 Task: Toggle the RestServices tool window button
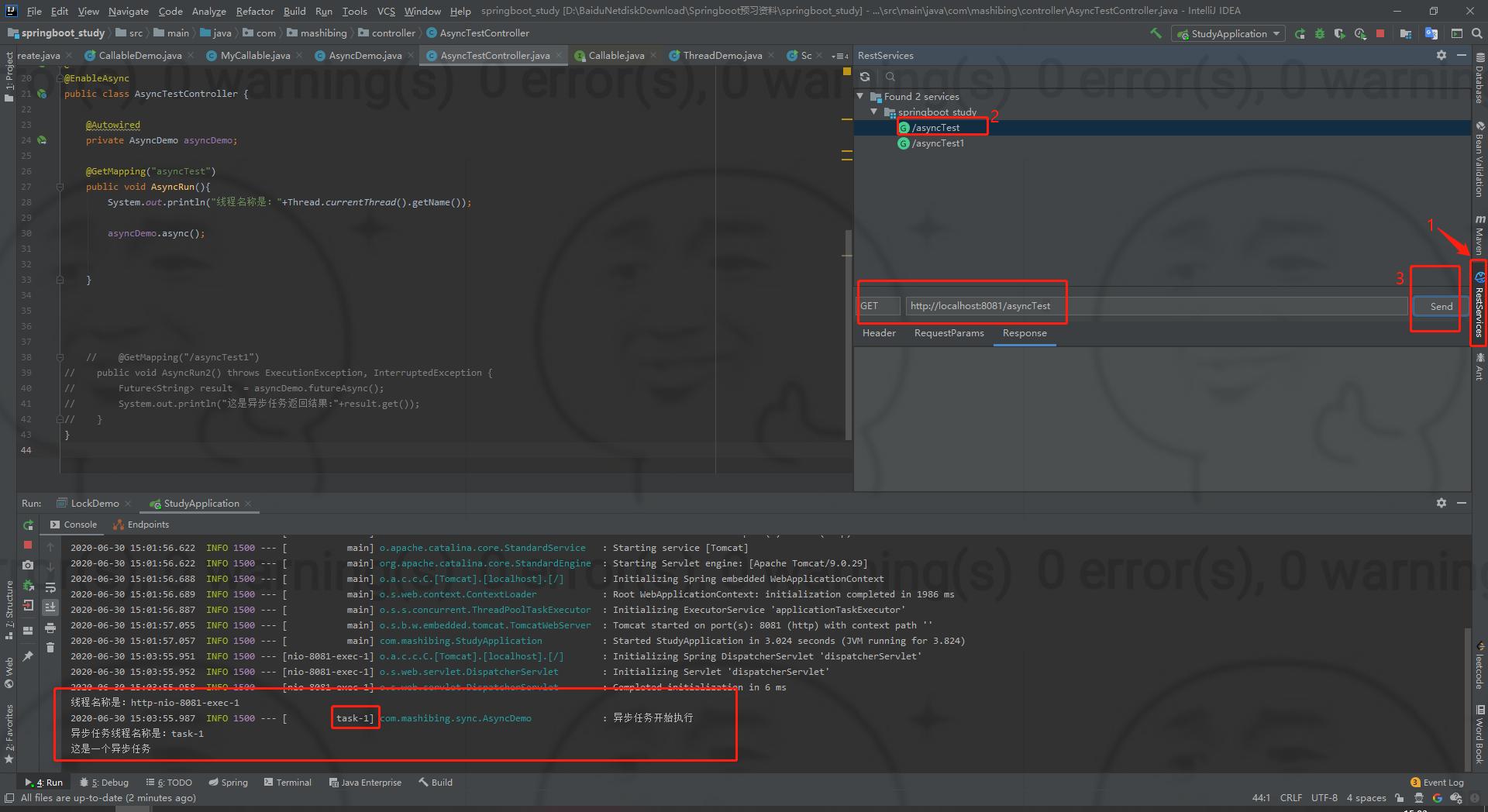(1479, 305)
